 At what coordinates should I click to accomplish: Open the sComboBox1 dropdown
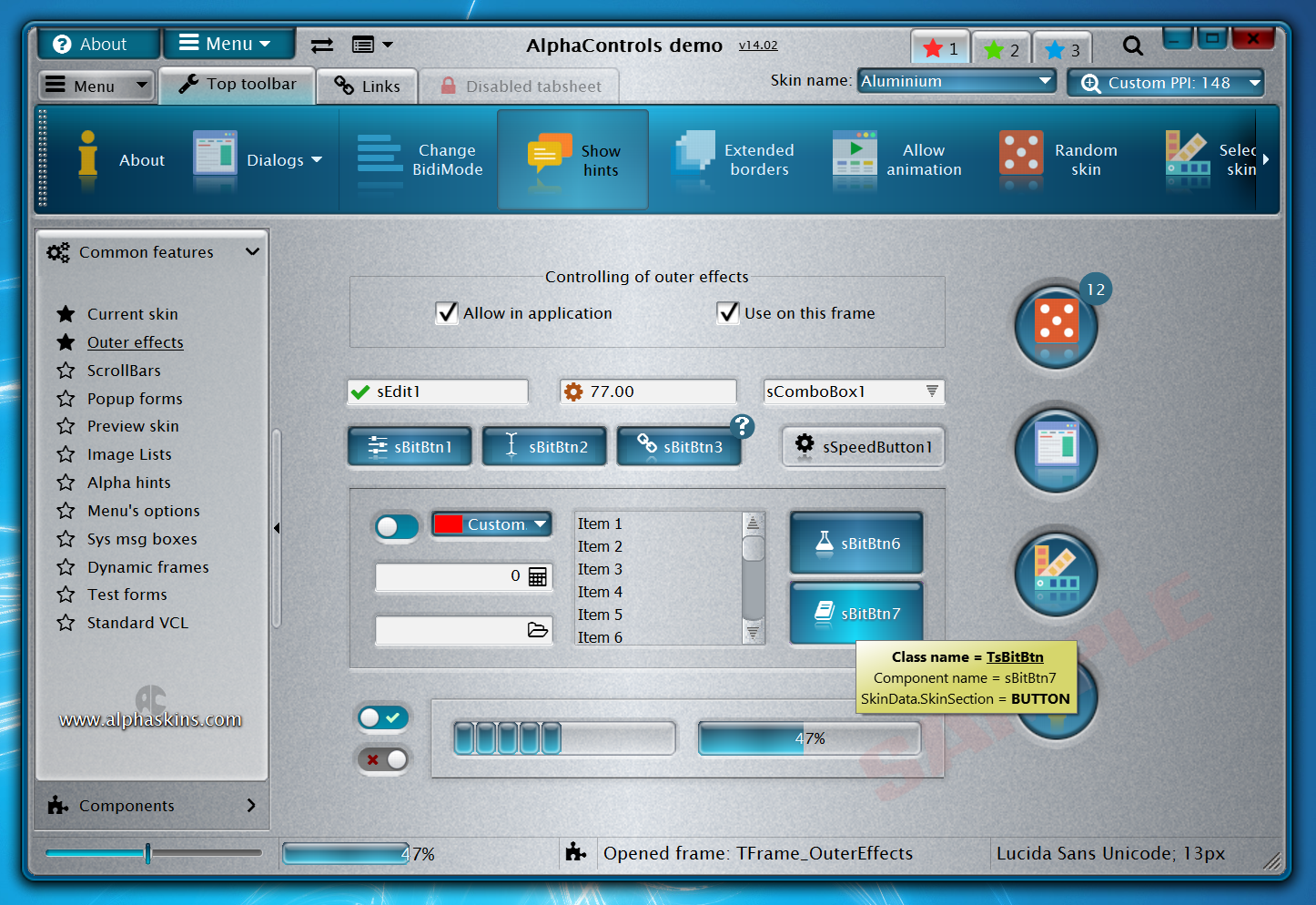pos(932,391)
